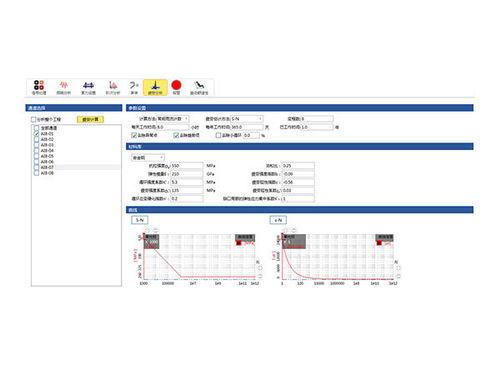
Task: Select the red waveform analysis icon
Action: click(63, 87)
